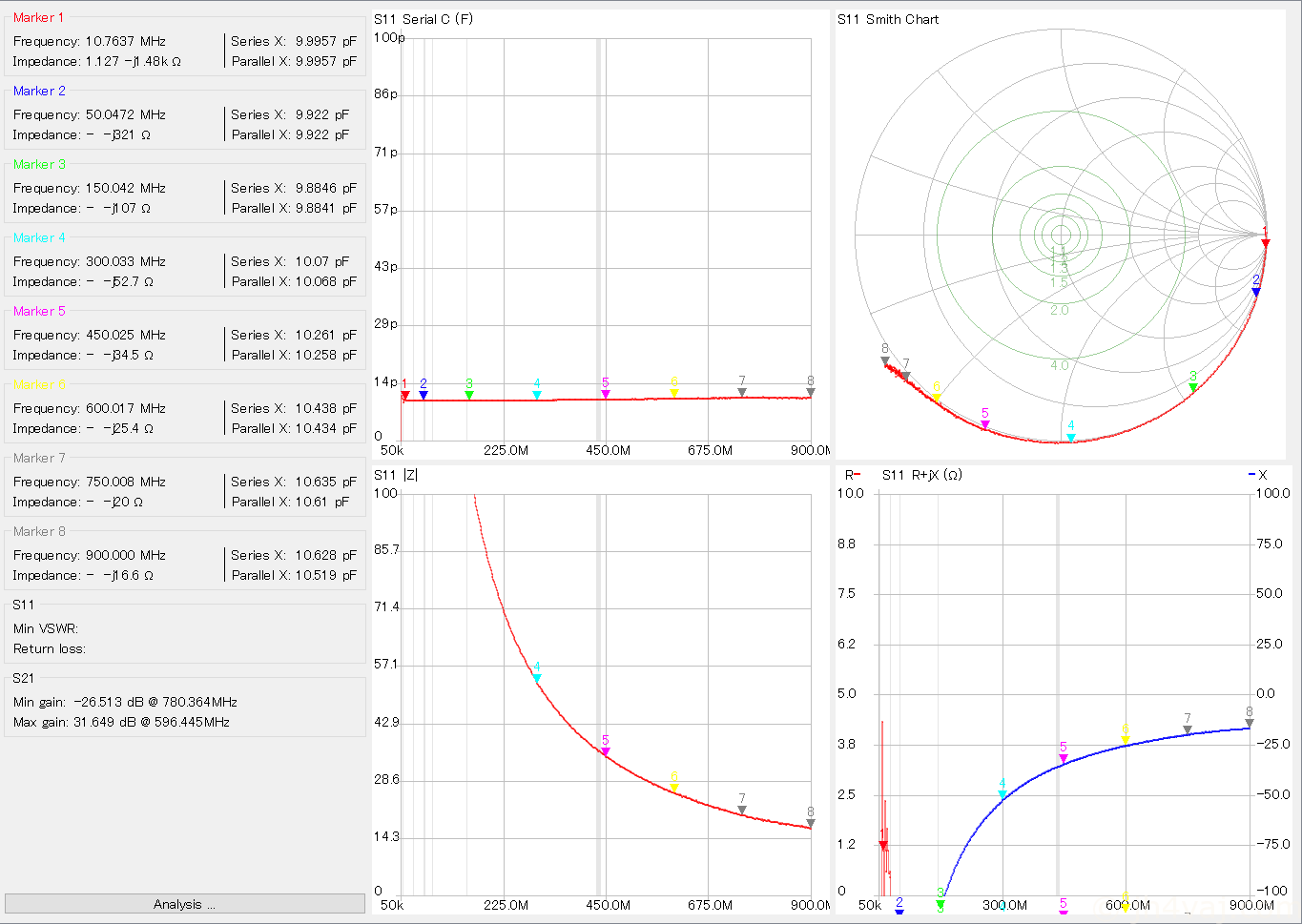This screenshot has width=1302, height=924.
Task: Pick yellow marker 6 on the Smith Chart
Action: point(937,398)
